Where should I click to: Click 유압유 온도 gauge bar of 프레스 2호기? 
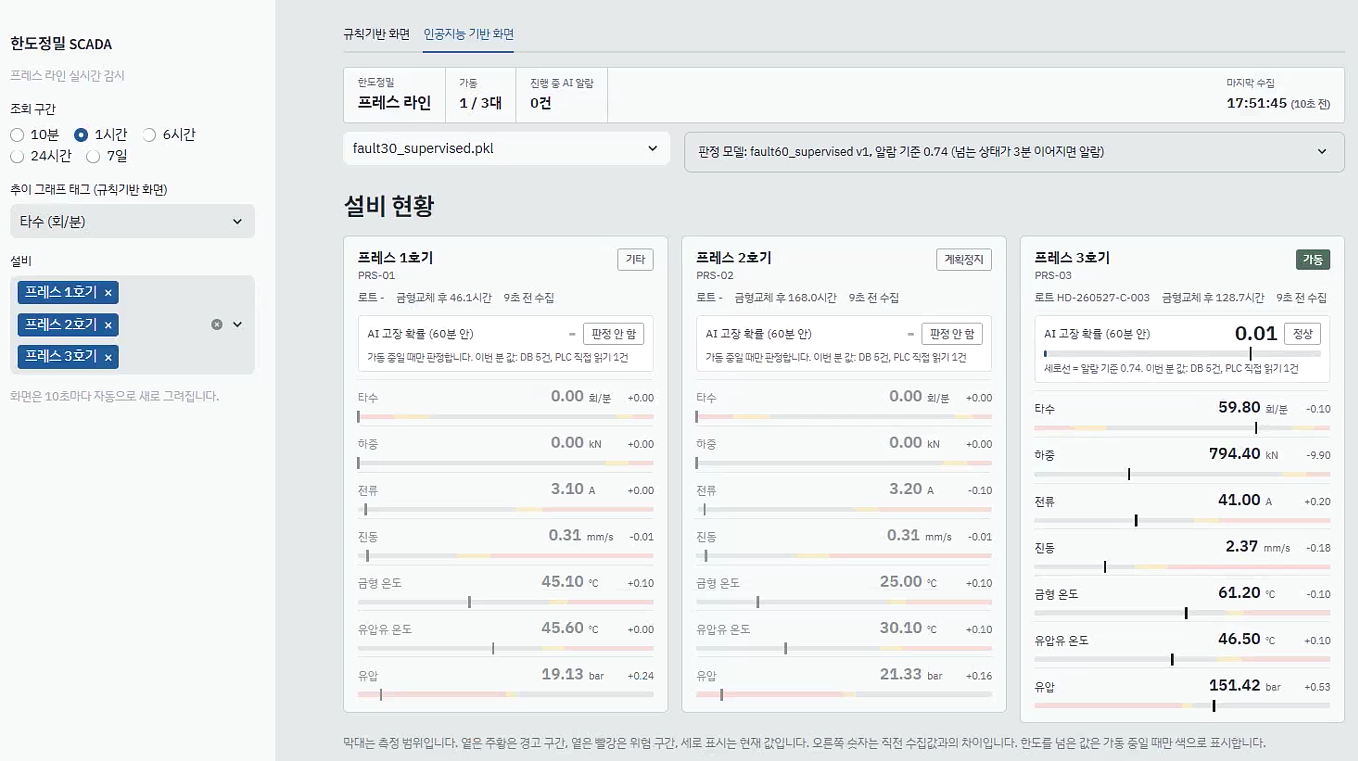[844, 648]
